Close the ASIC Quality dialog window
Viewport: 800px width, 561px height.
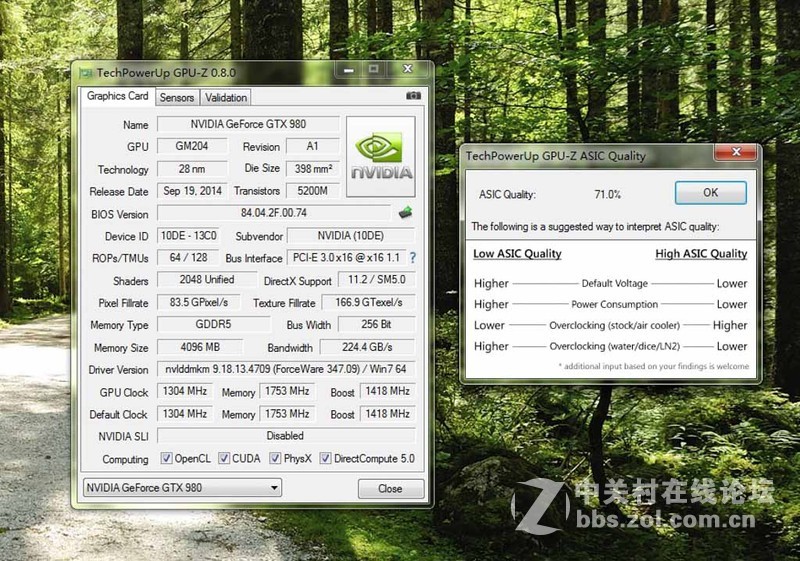736,151
